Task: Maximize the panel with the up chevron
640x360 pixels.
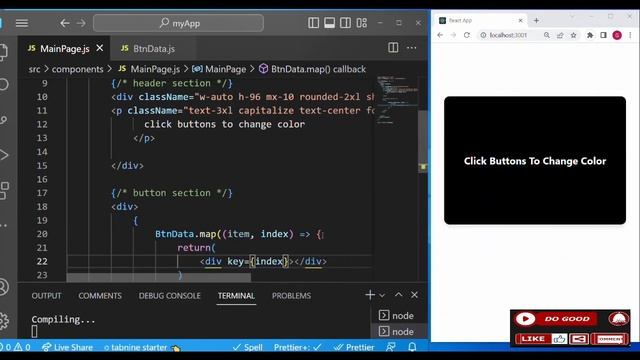Action: coord(398,295)
